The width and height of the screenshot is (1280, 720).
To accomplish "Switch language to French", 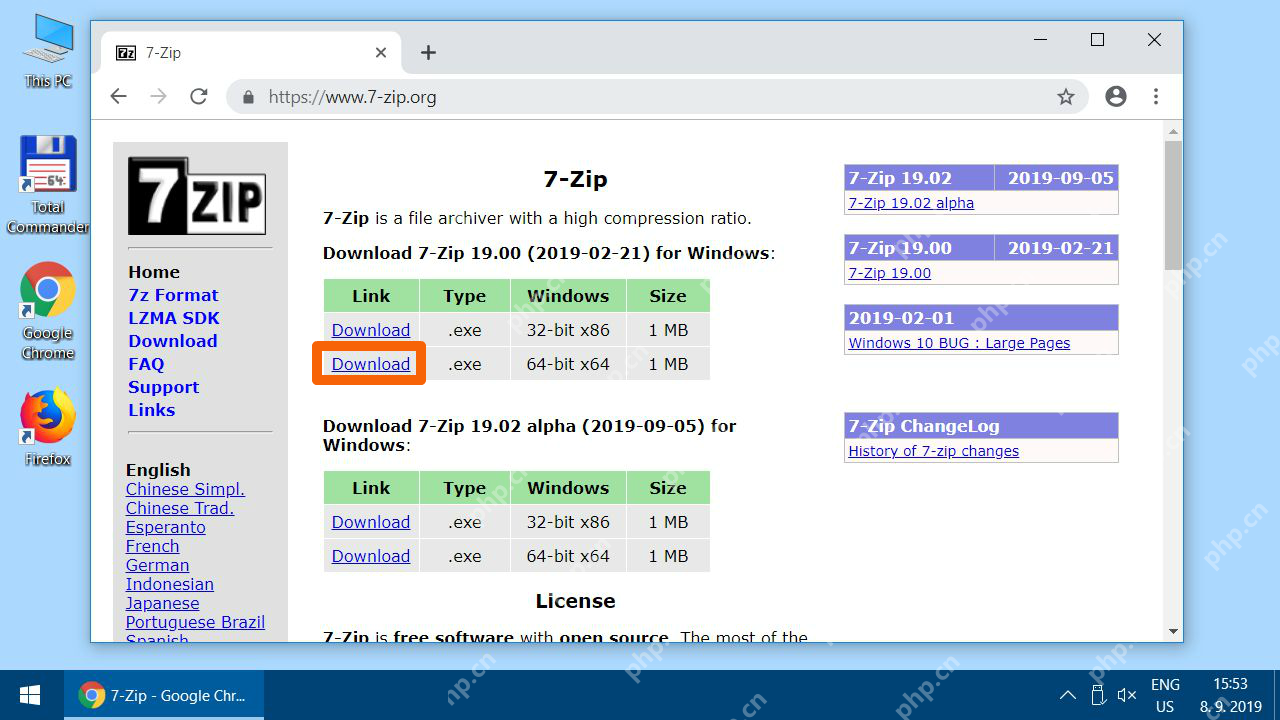I will coord(153,546).
